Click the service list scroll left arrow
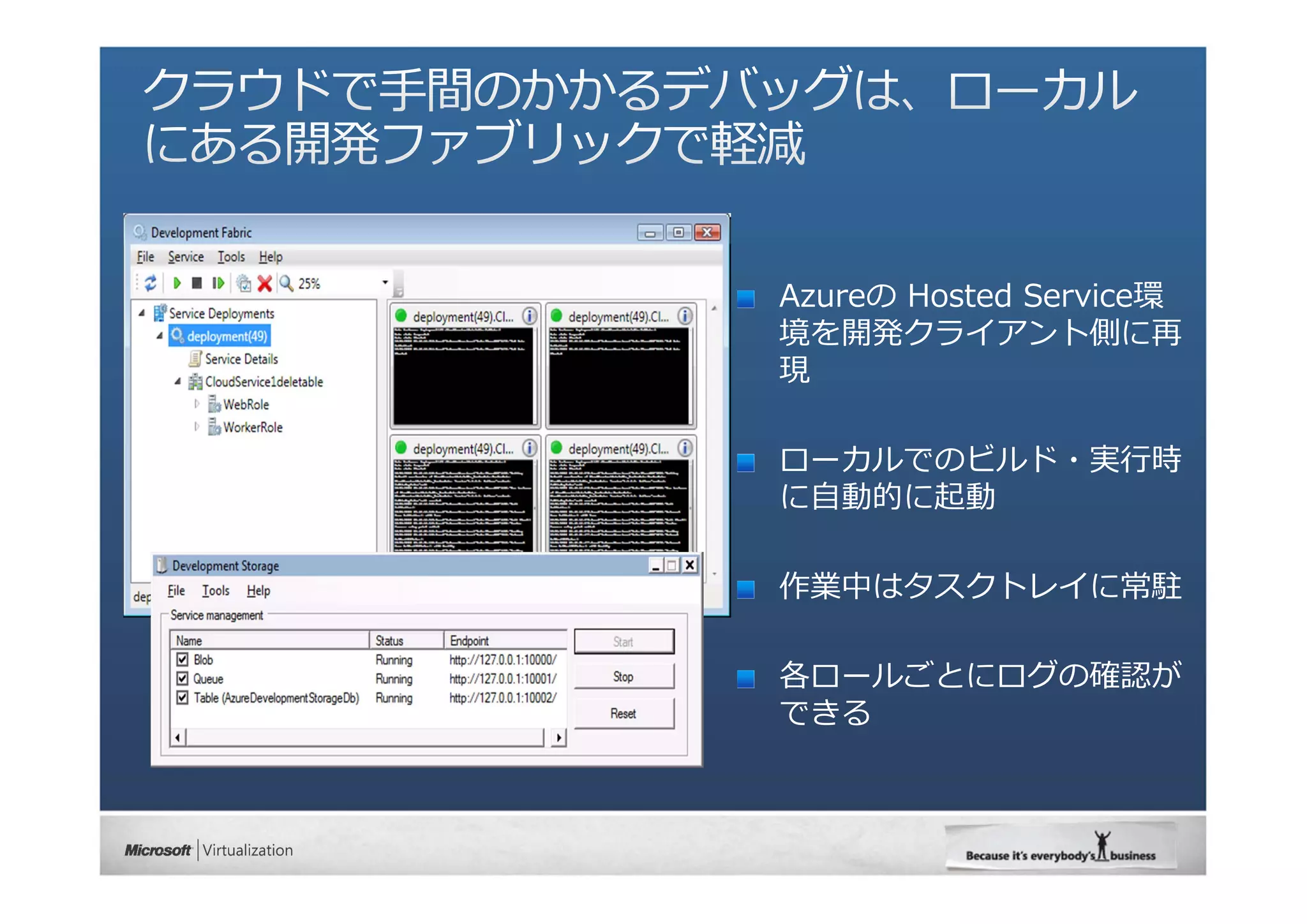The width and height of the screenshot is (1307, 924). point(177,738)
